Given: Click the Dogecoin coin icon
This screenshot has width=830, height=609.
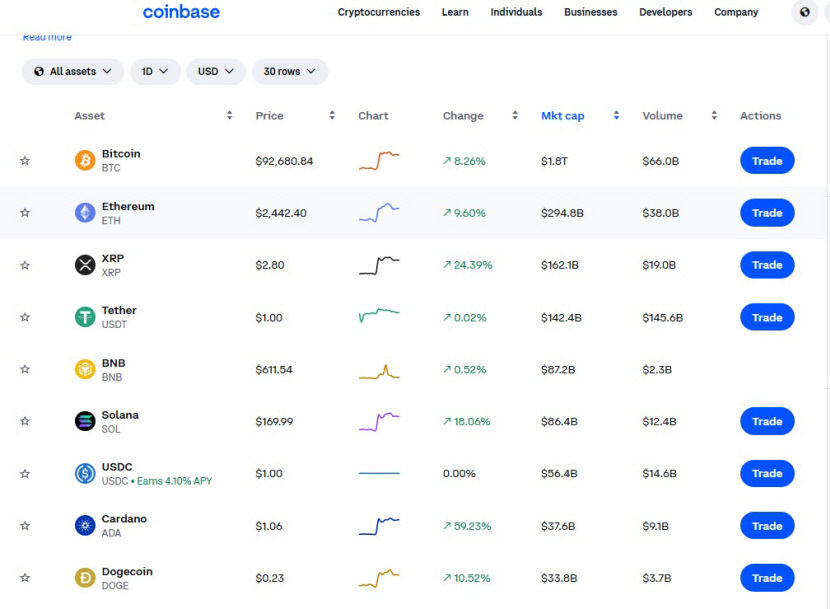Looking at the screenshot, I should pyautogui.click(x=85, y=578).
